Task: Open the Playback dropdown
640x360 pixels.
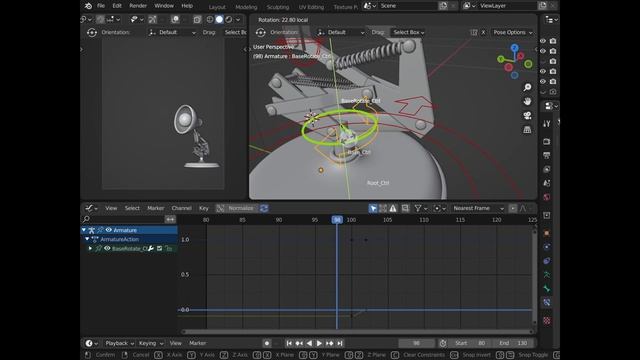Action: 119,343
